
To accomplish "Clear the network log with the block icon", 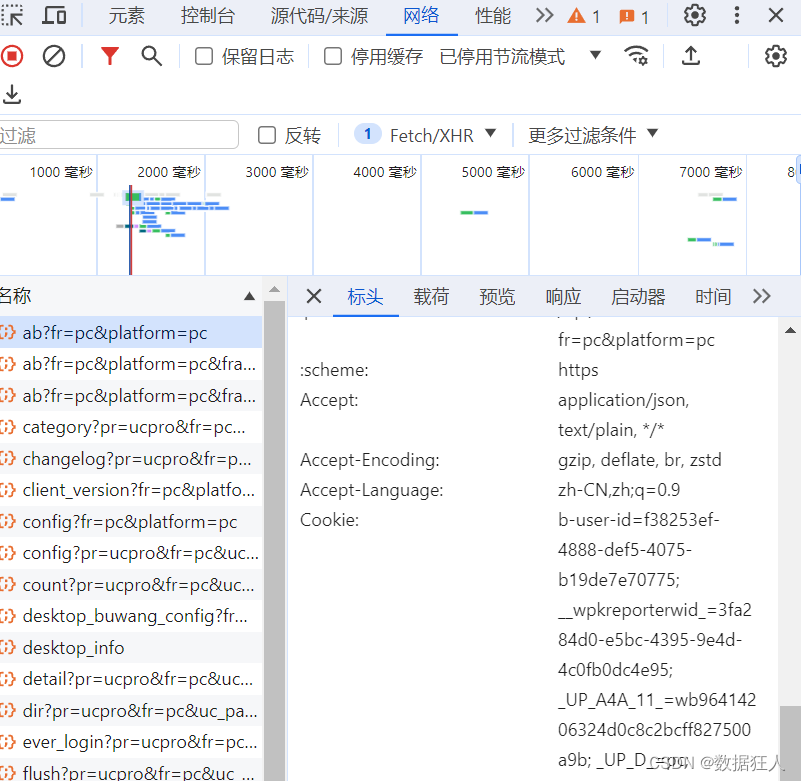I will pos(54,56).
